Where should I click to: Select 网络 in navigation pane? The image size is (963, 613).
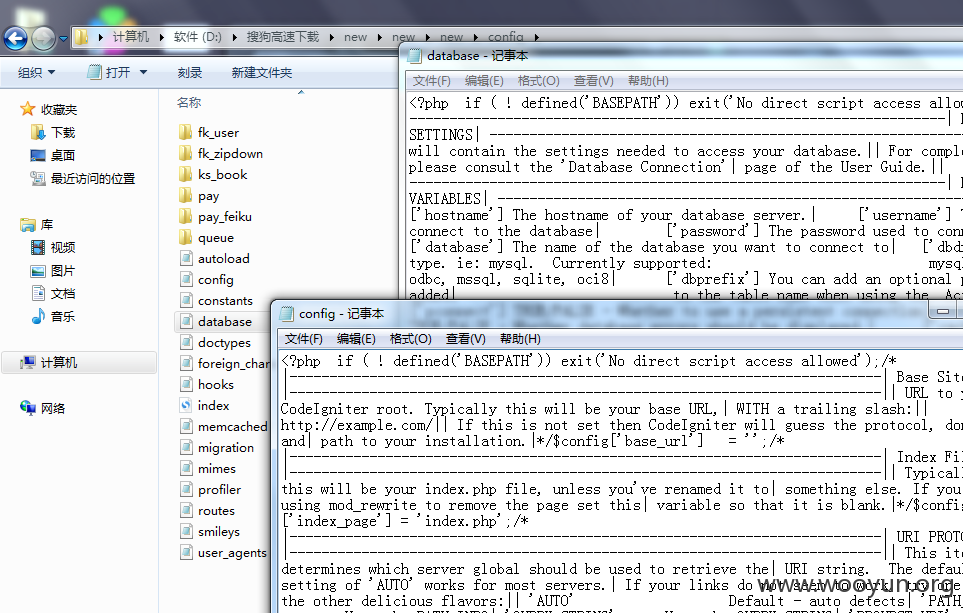pos(42,408)
